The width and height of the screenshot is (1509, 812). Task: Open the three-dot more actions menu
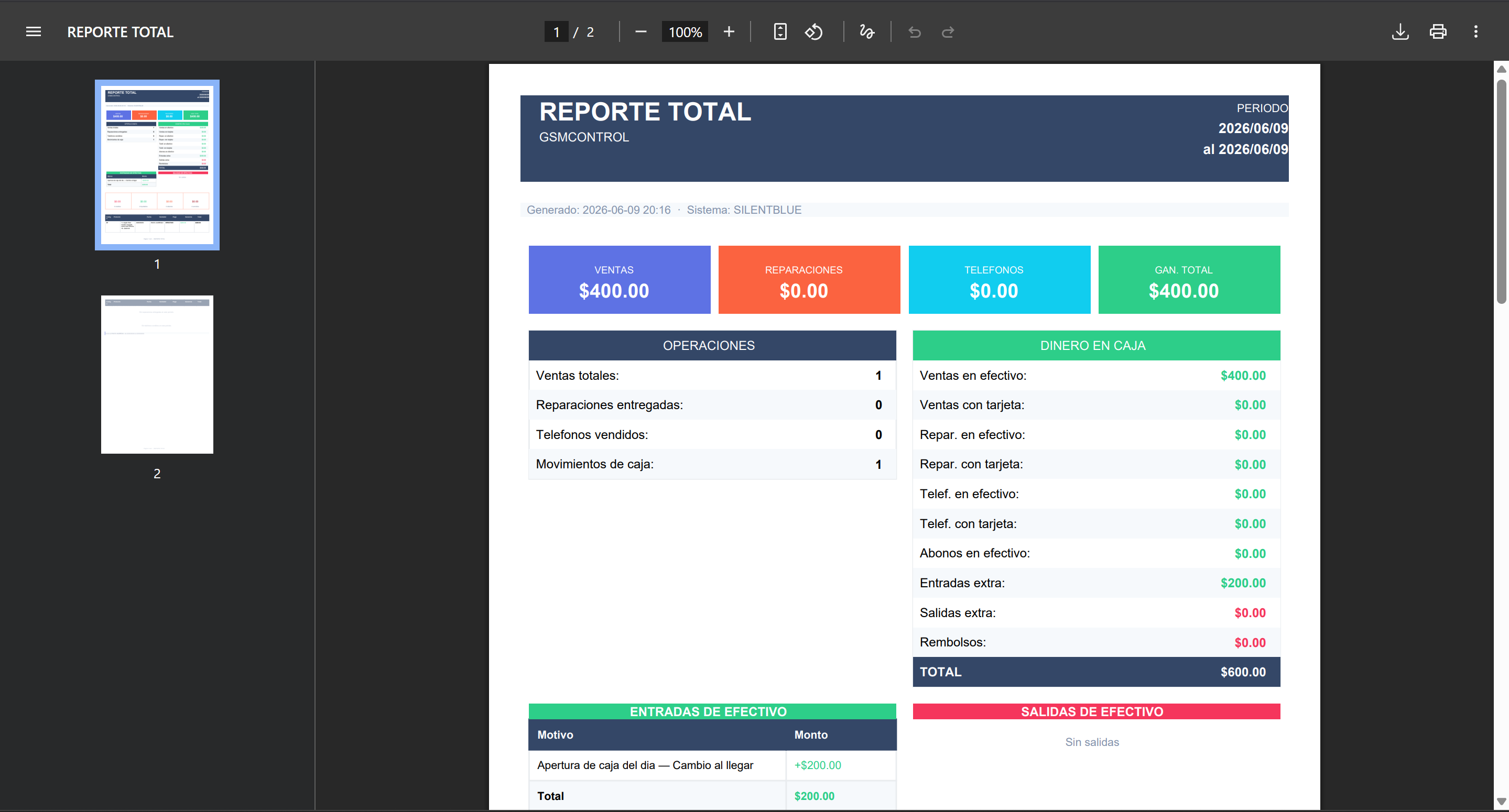coord(1475,31)
